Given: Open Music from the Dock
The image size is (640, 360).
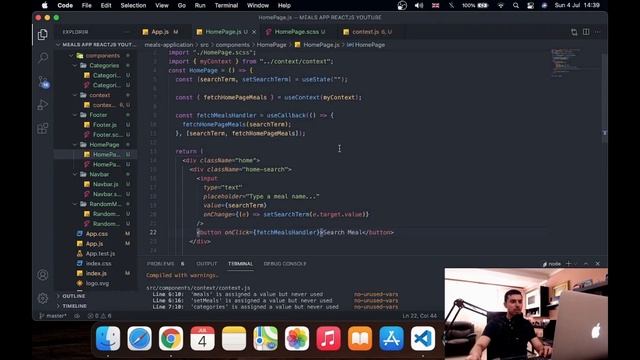Looking at the screenshot, I should tap(328, 338).
